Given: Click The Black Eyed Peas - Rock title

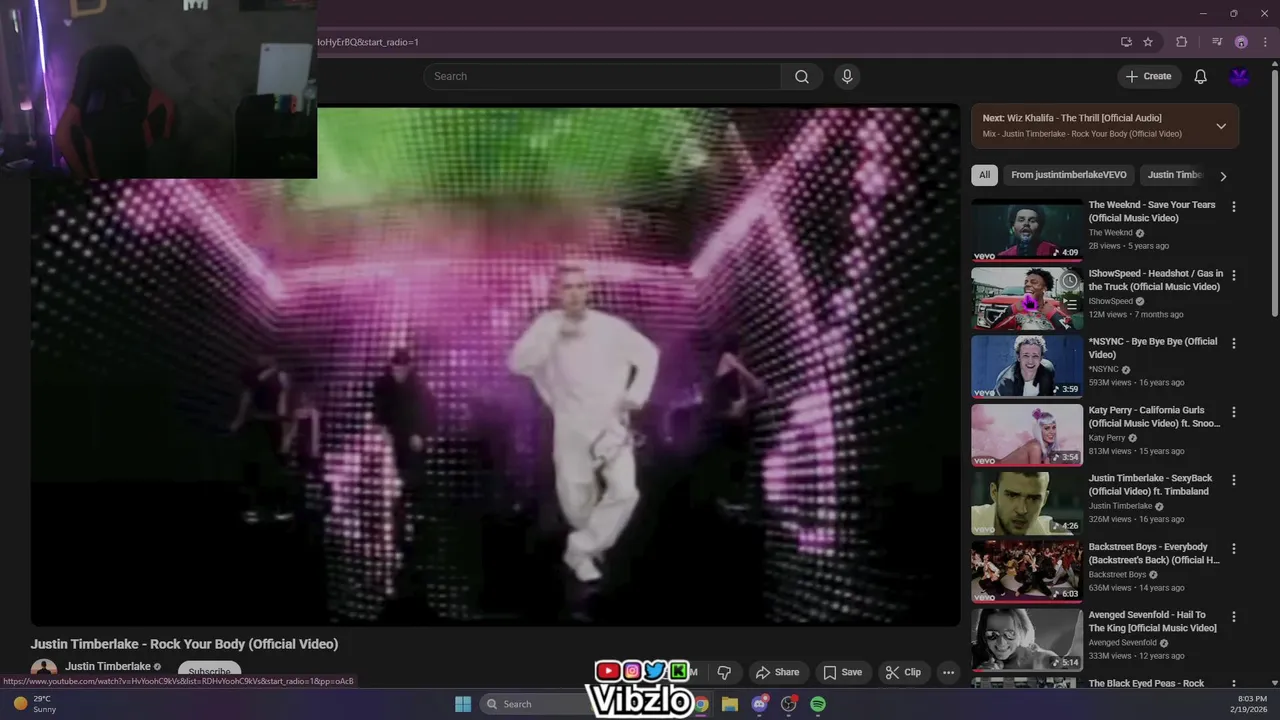Looking at the screenshot, I should (x=1146, y=683).
